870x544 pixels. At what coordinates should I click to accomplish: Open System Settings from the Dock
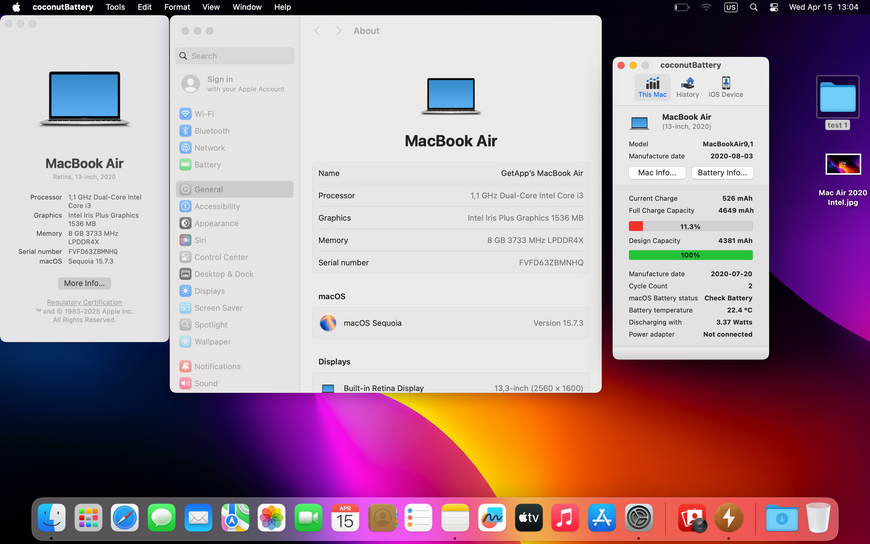click(639, 518)
